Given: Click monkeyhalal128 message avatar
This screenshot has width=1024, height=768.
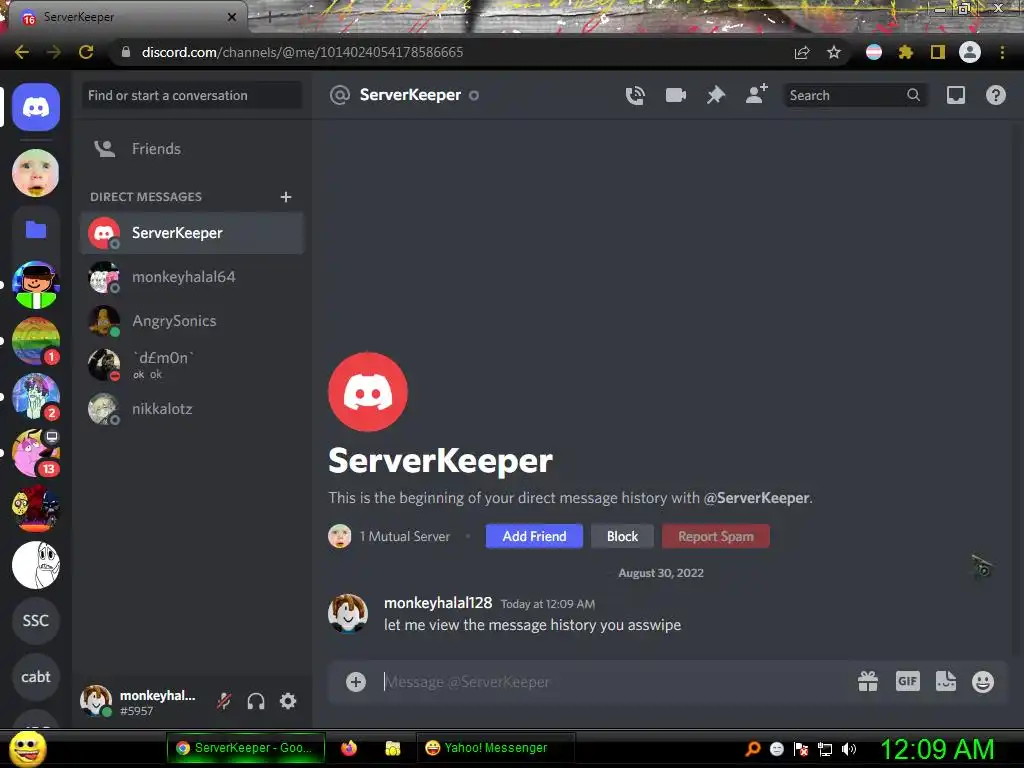Looking at the screenshot, I should click(x=348, y=613).
